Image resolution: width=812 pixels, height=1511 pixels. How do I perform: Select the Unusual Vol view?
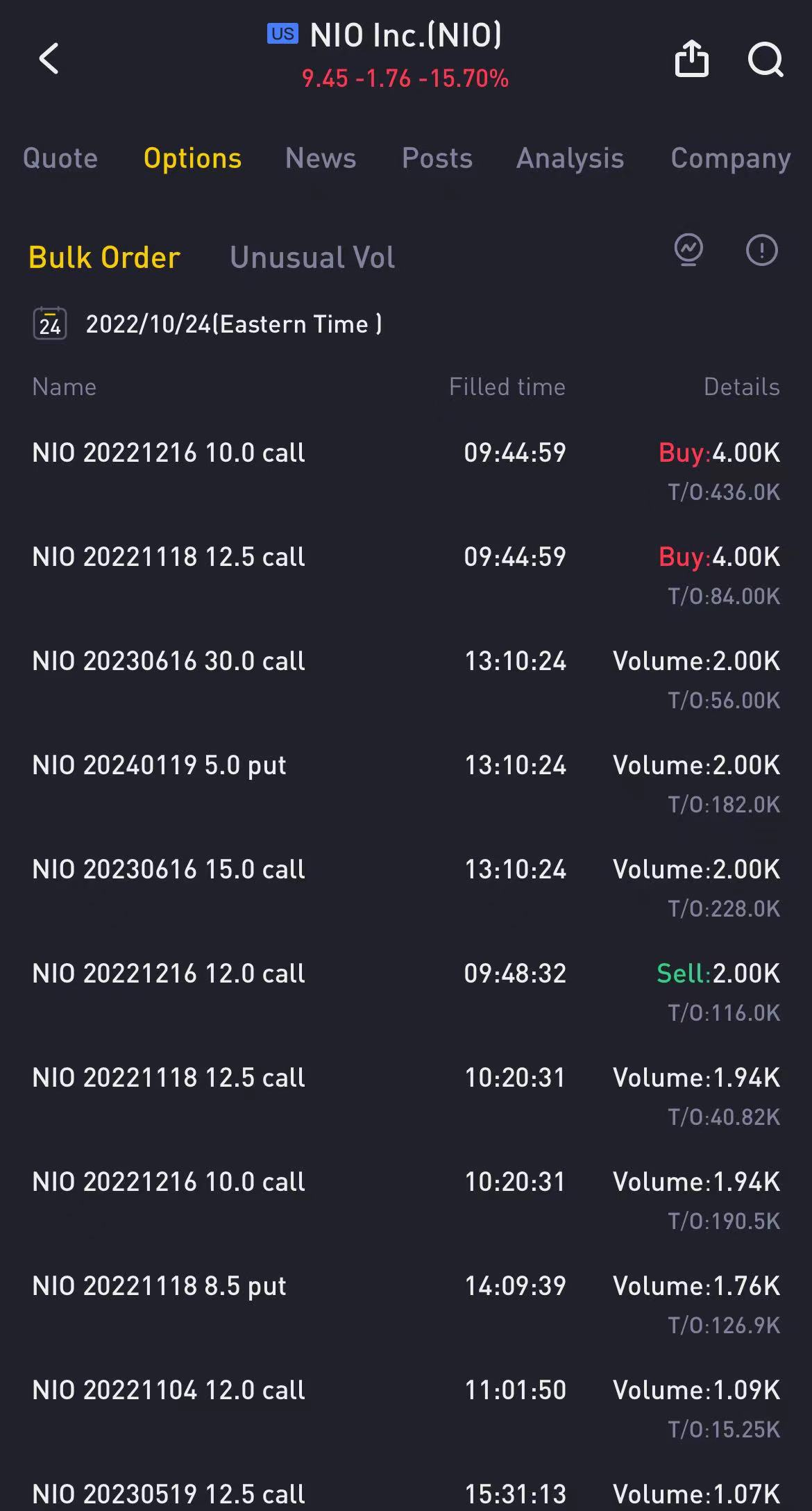[x=312, y=258]
